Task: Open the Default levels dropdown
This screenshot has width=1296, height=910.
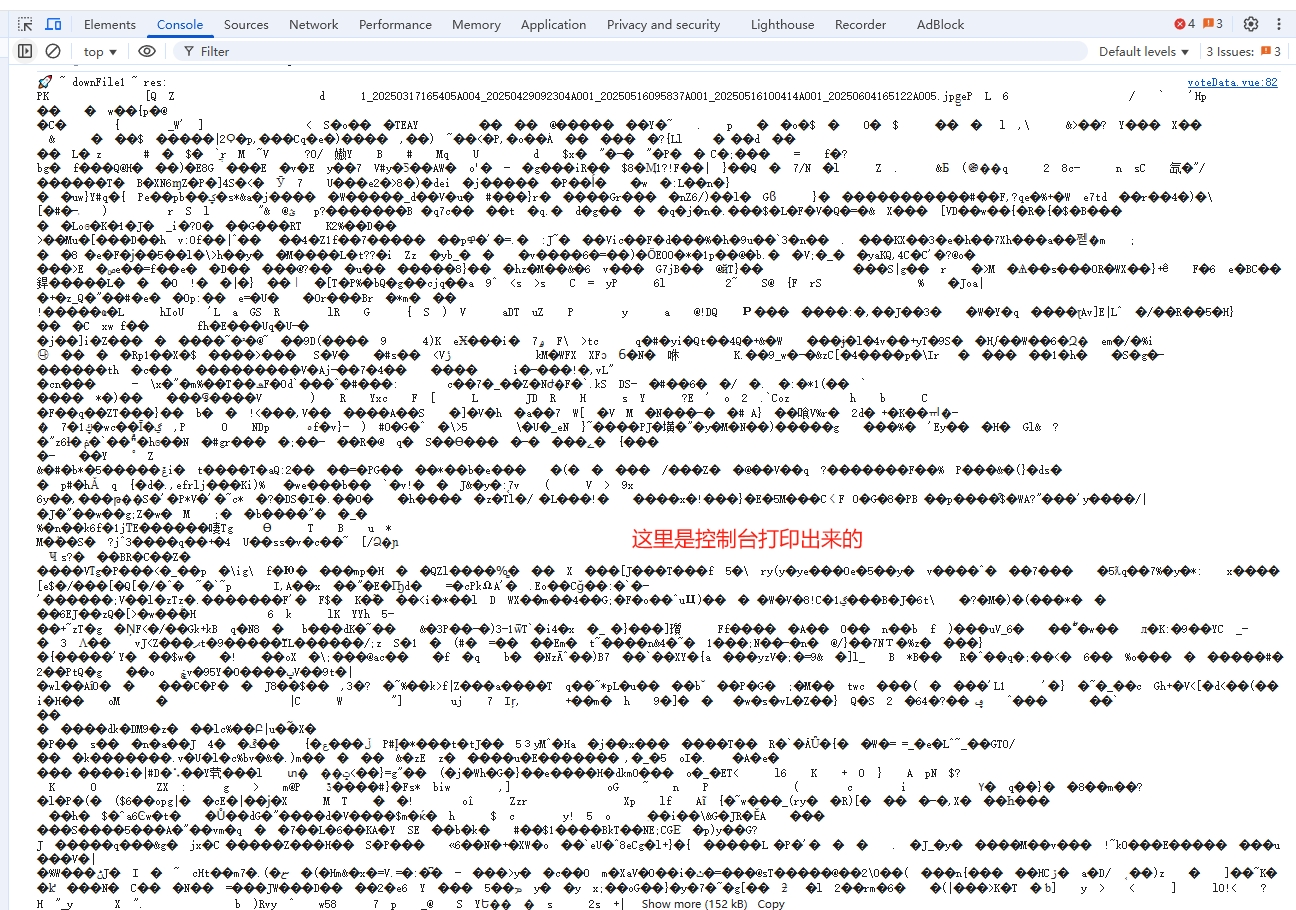Action: 1144,51
